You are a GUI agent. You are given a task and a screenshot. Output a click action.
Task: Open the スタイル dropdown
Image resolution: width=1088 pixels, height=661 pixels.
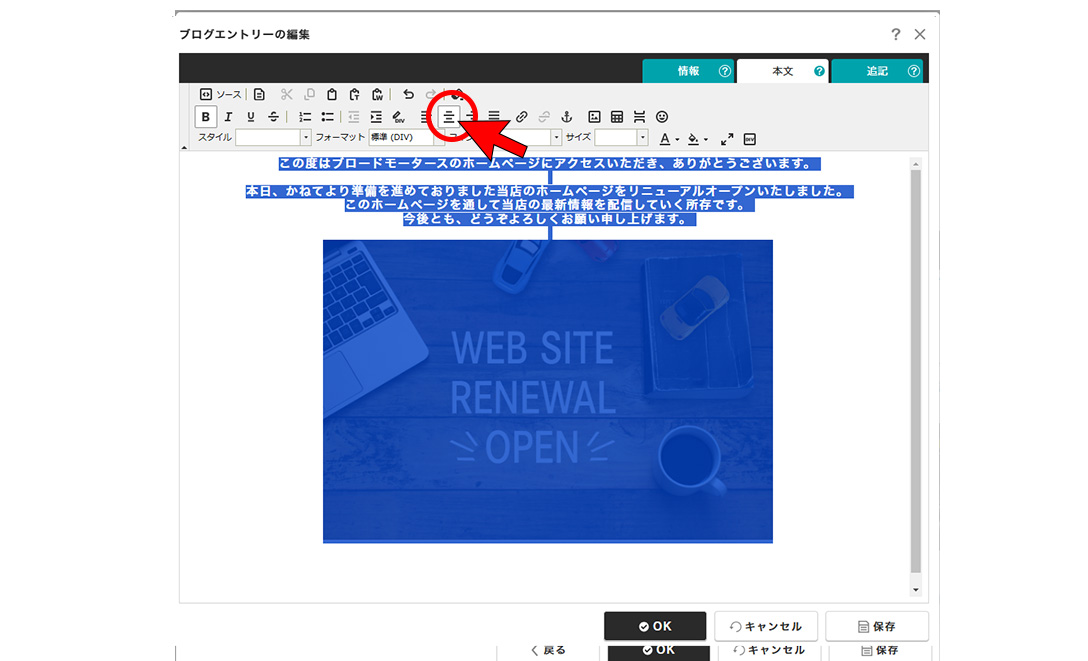click(x=273, y=138)
